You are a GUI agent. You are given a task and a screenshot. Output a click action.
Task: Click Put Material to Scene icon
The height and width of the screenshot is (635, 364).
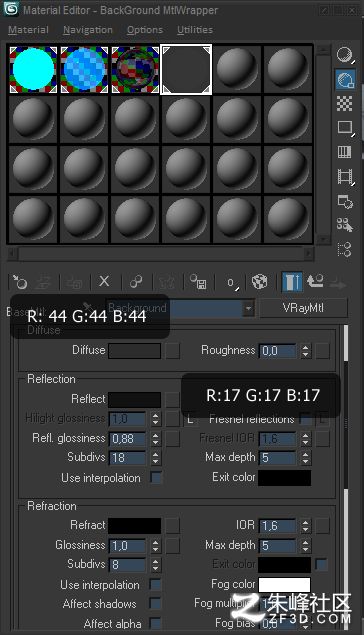click(43, 282)
